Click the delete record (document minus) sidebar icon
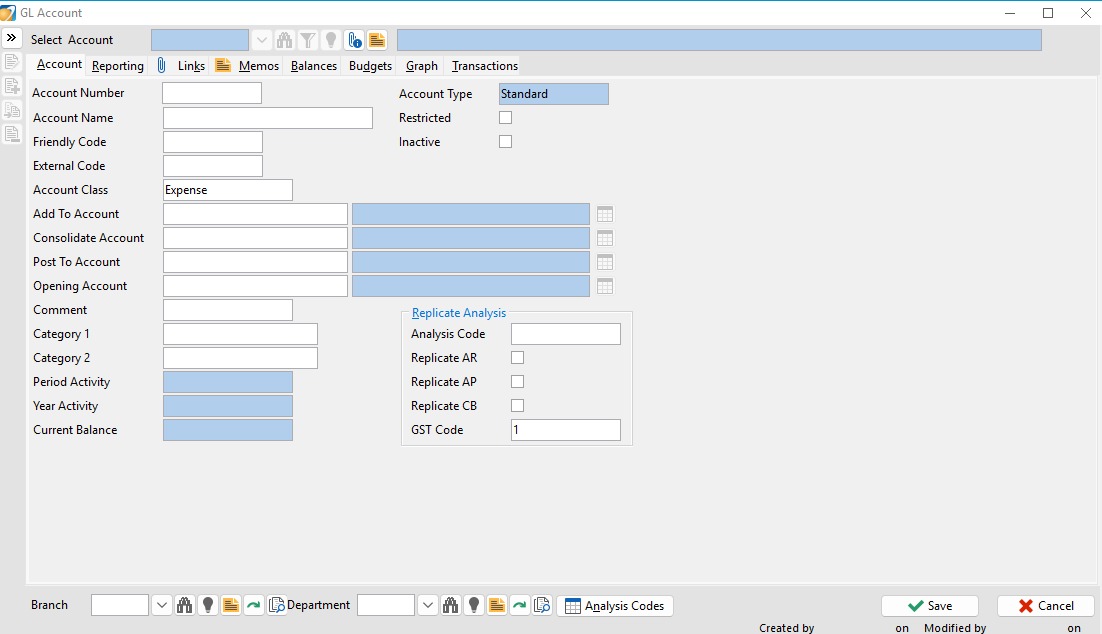Image resolution: width=1102 pixels, height=634 pixels. pos(11,134)
